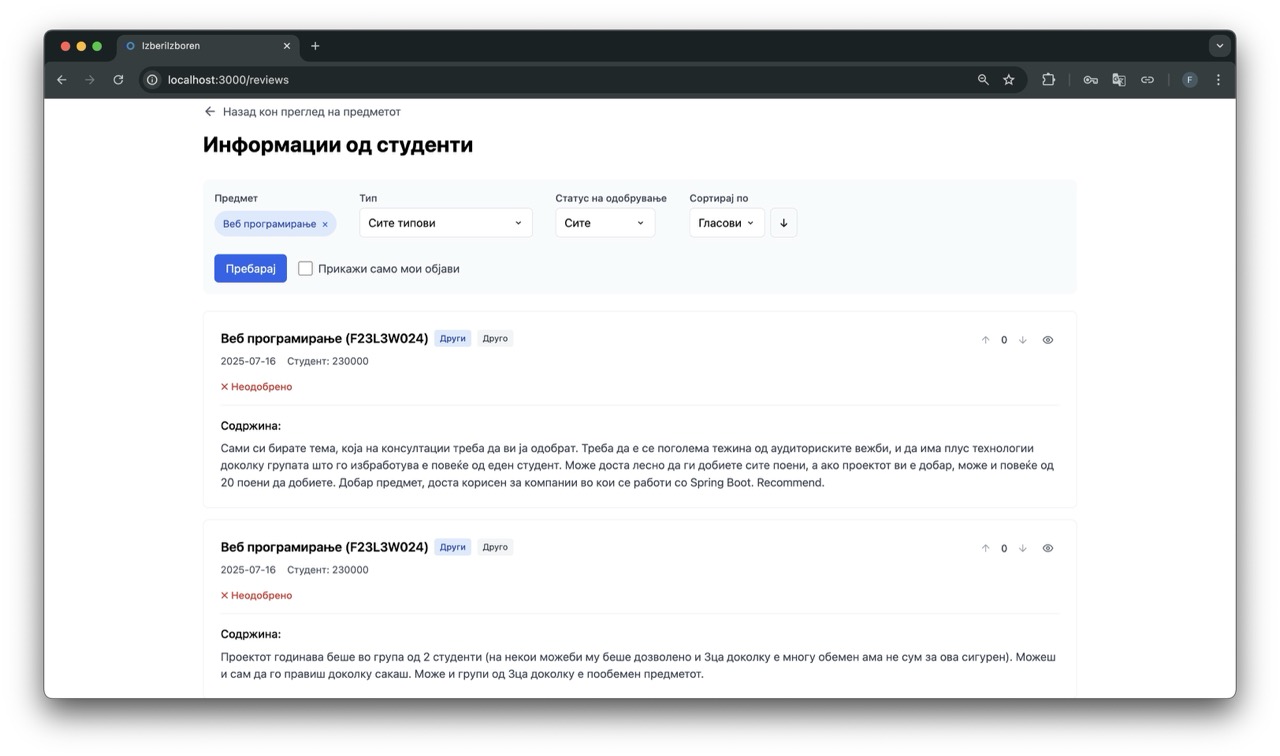Click the Пребарај search button
The width and height of the screenshot is (1280, 756).
click(250, 269)
